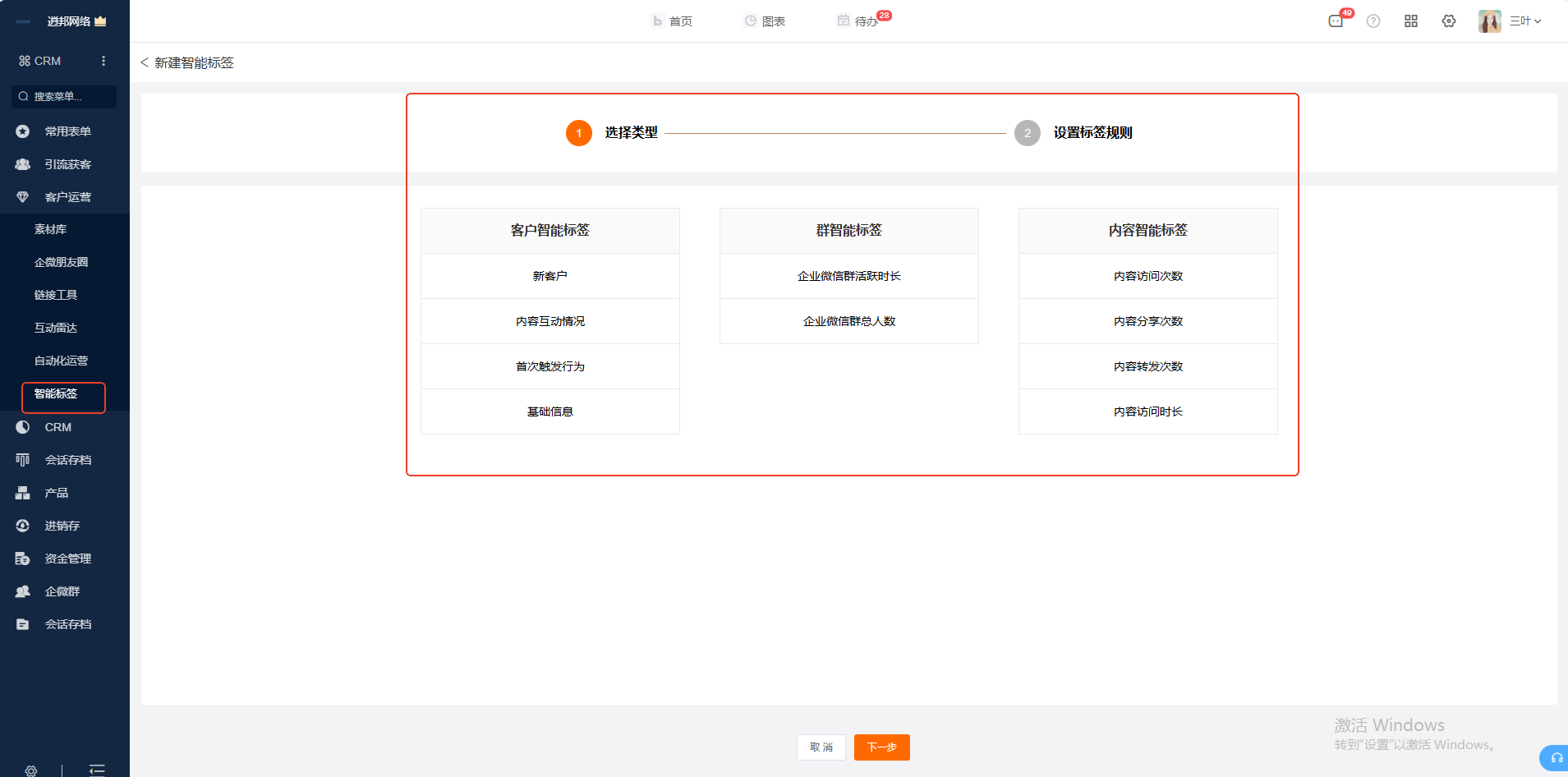Select the 新客户 tag type option

[549, 276]
